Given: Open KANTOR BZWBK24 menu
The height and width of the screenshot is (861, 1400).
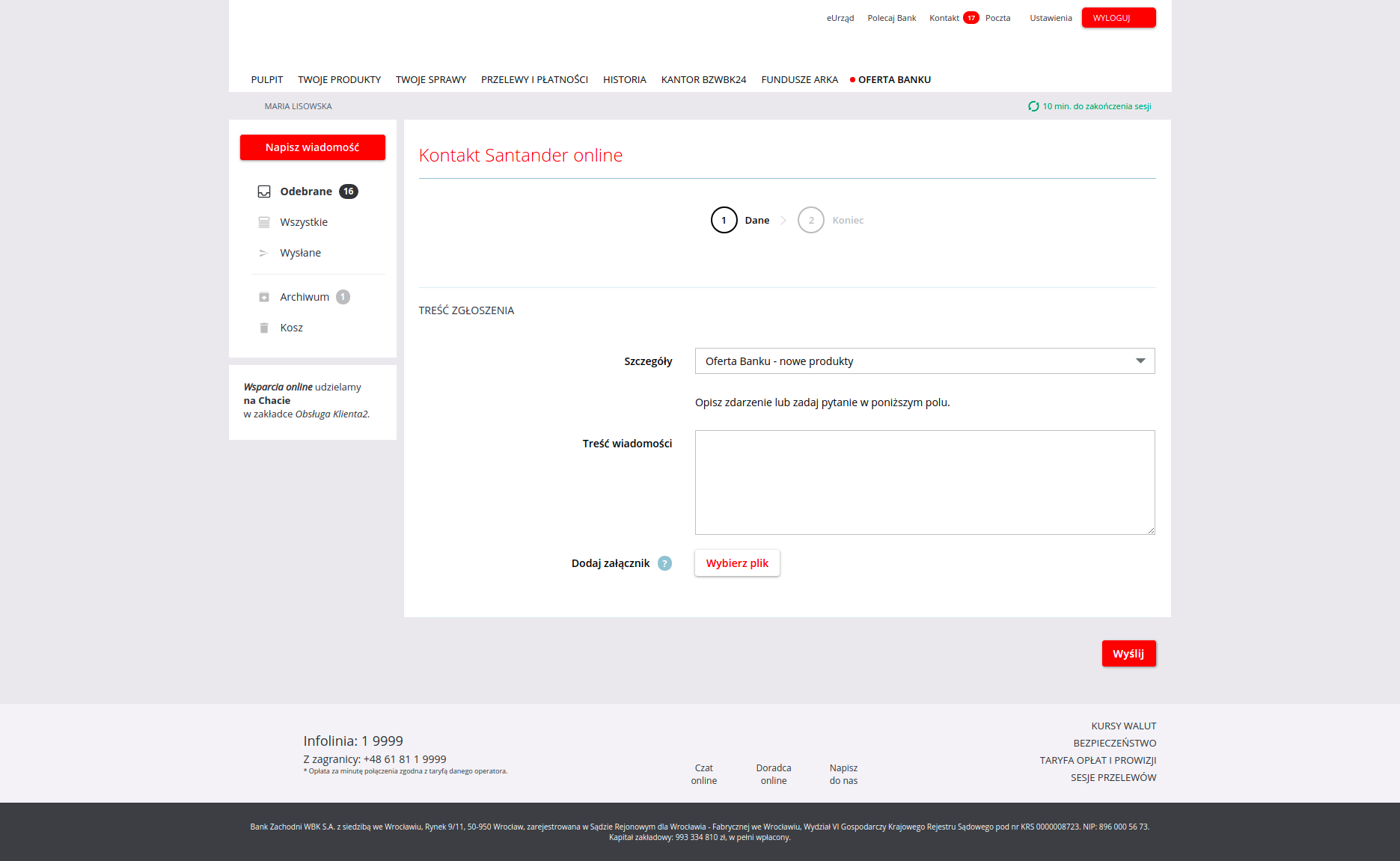Looking at the screenshot, I should coord(703,79).
